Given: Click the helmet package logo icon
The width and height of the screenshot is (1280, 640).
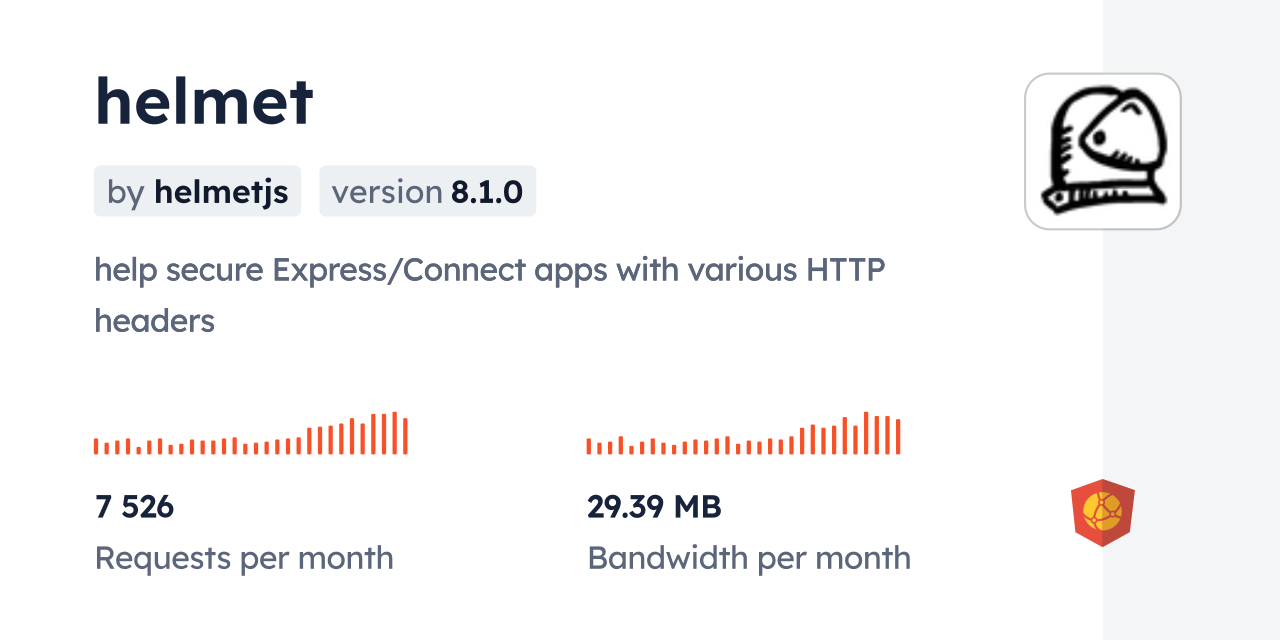Looking at the screenshot, I should (1102, 151).
